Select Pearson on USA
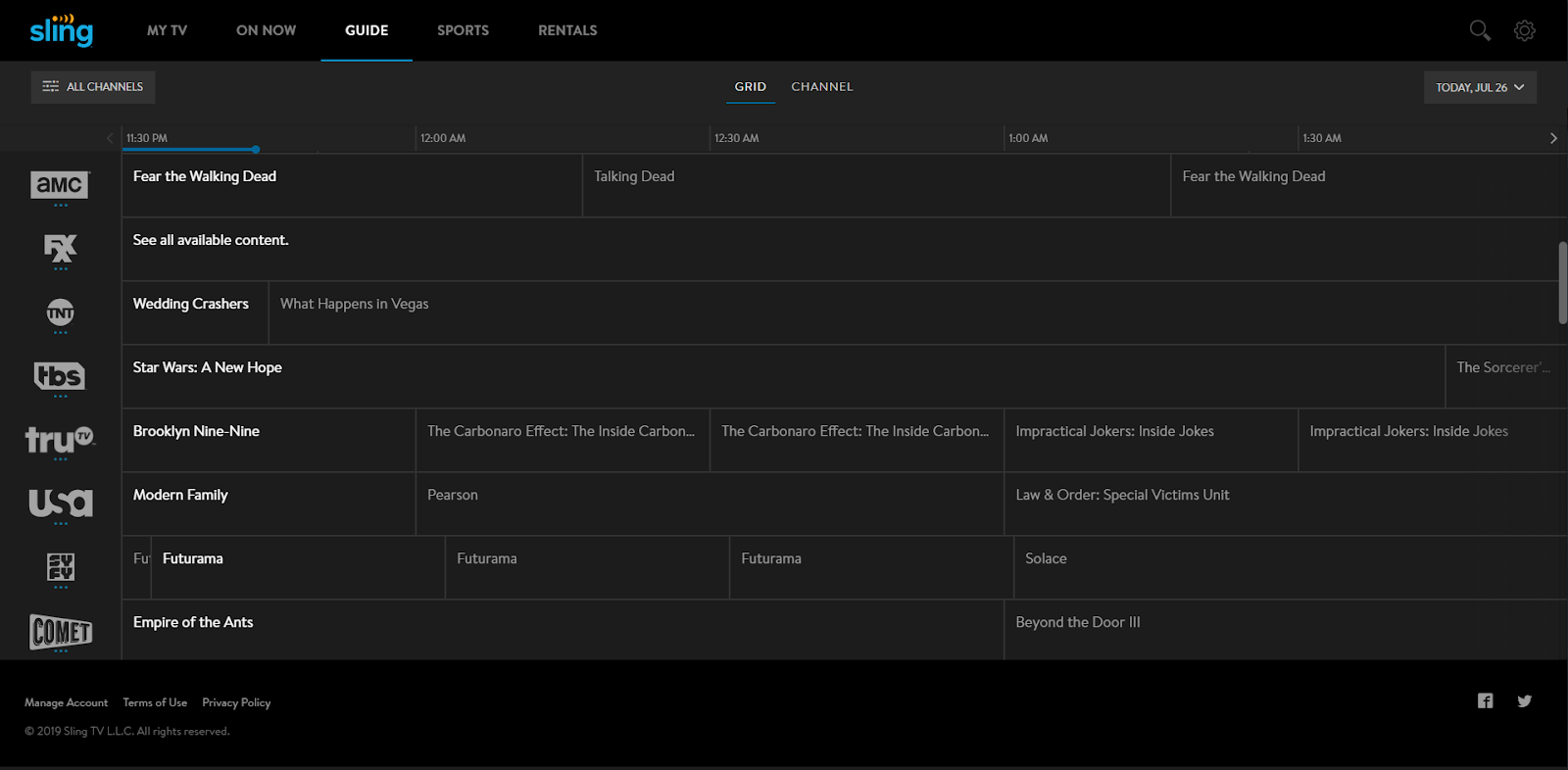The image size is (1568, 770). point(710,504)
